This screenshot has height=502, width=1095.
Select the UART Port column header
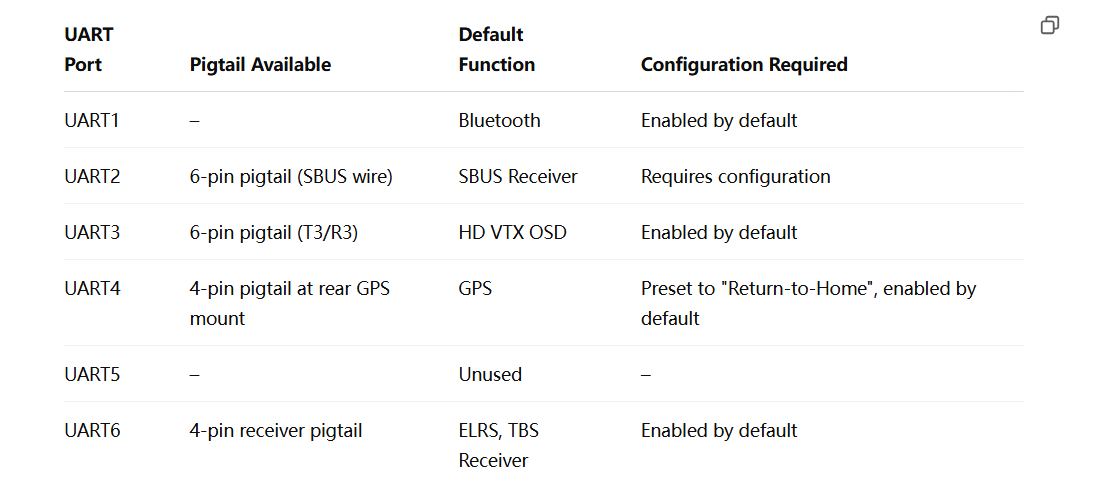[x=89, y=50]
